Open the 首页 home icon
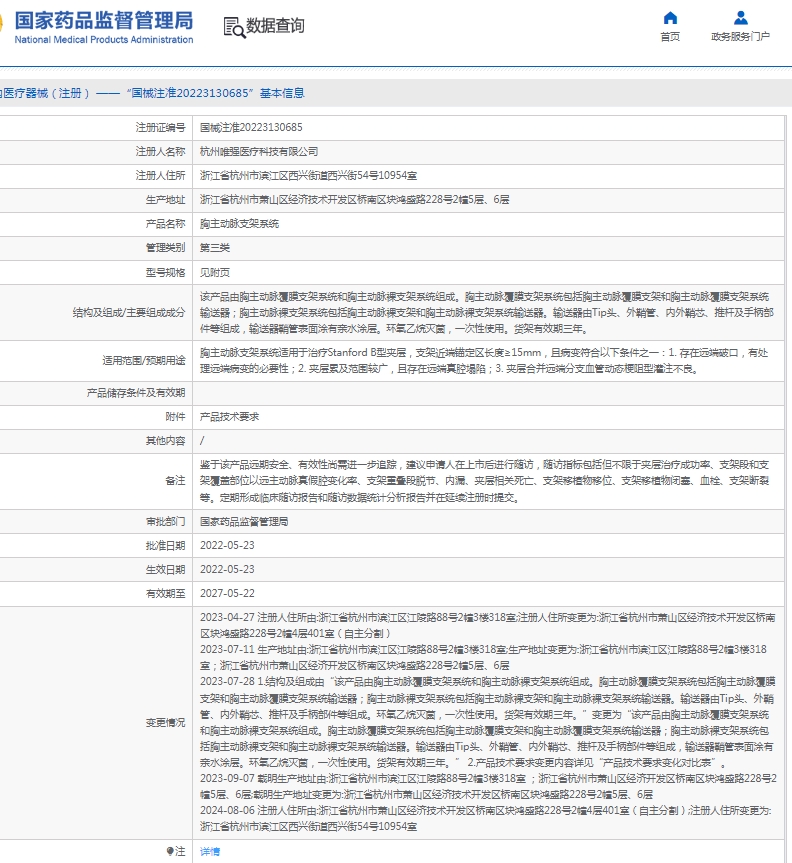 pyautogui.click(x=670, y=18)
